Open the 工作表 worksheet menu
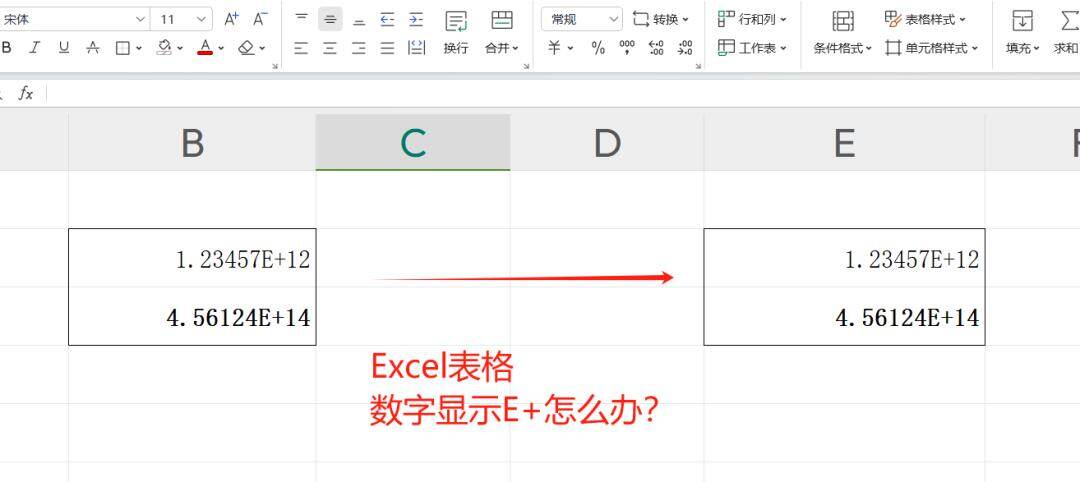The width and height of the screenshot is (1080, 482). [x=752, y=48]
